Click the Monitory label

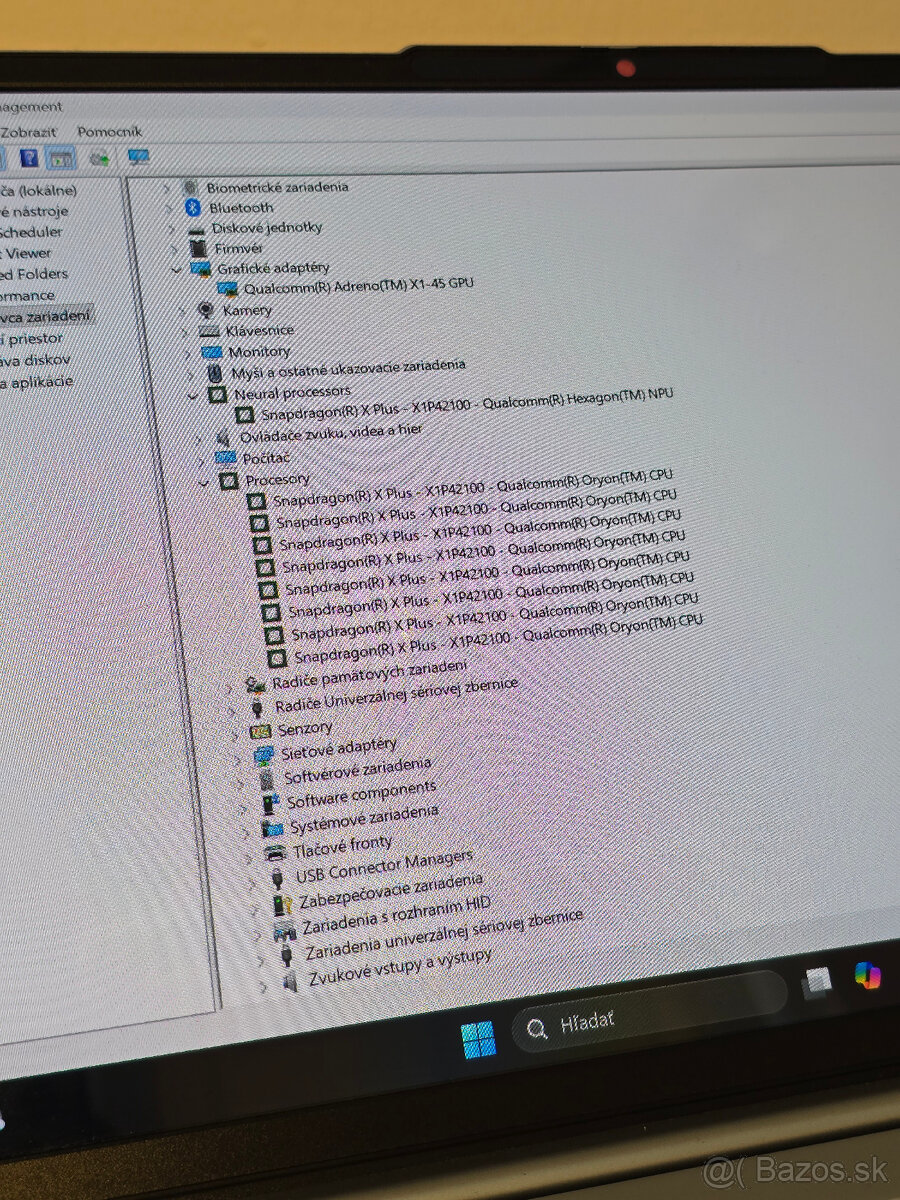tap(259, 352)
